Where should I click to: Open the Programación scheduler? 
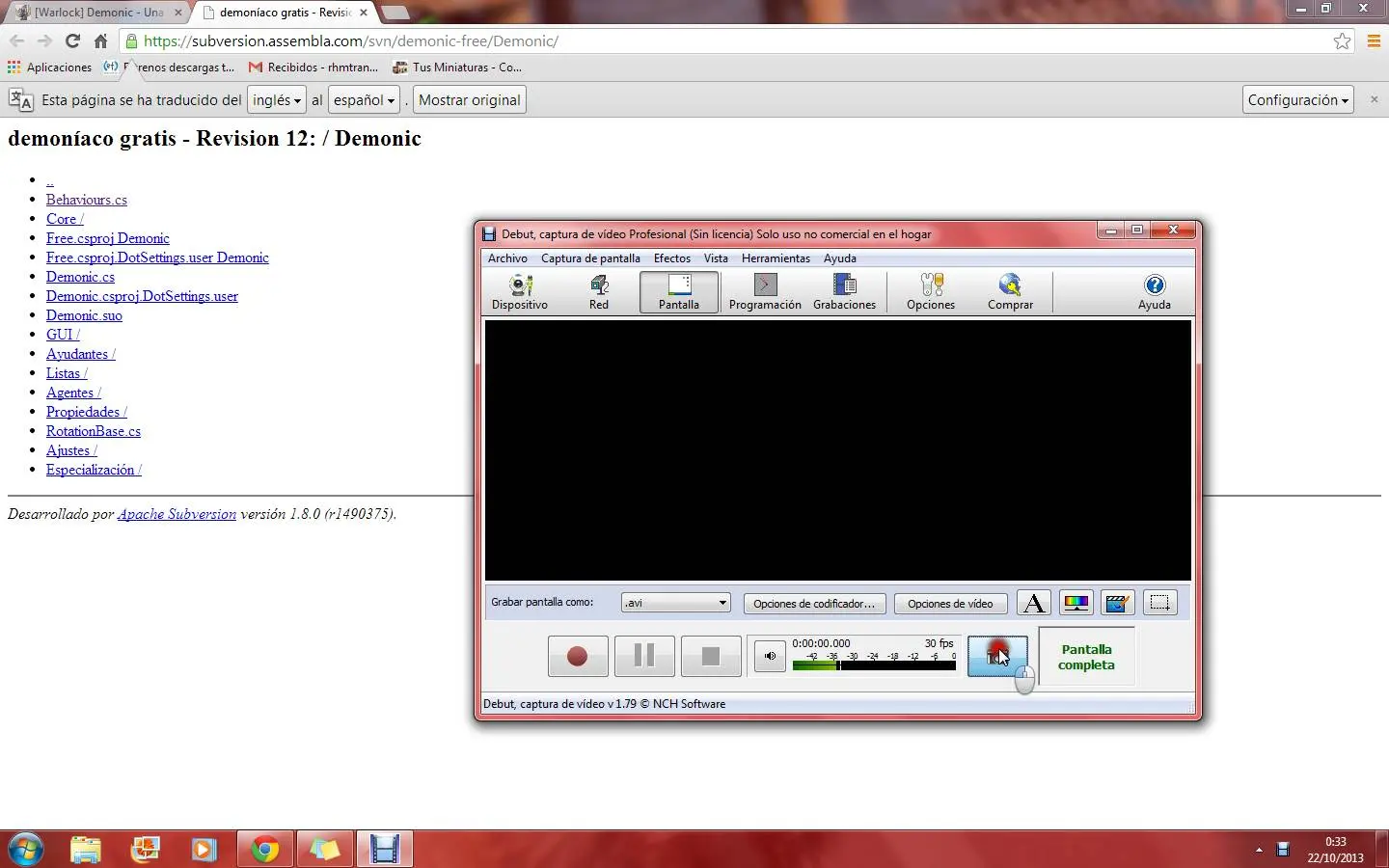[x=765, y=292]
